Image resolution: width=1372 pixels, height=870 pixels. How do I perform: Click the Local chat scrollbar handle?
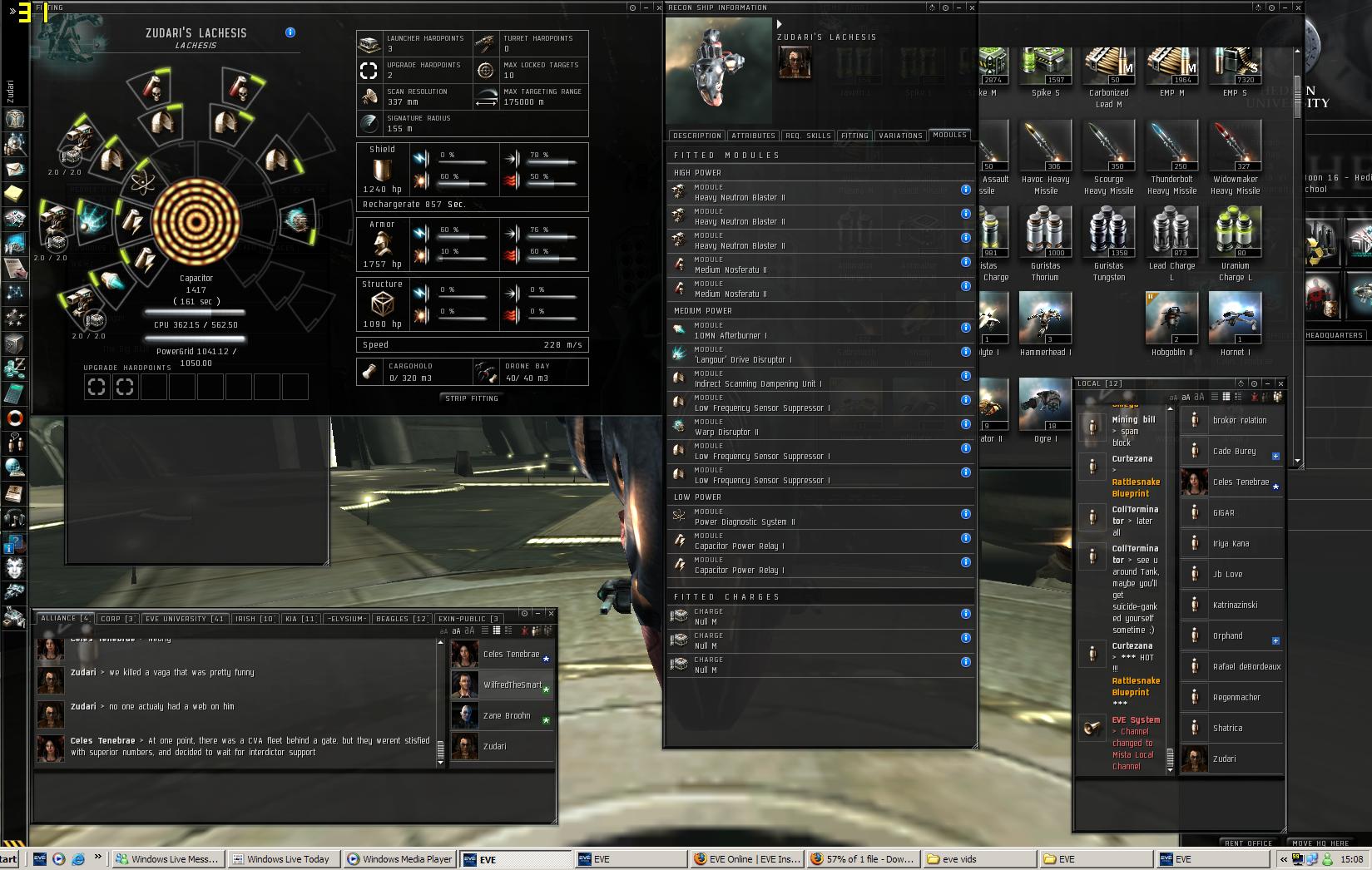click(x=1171, y=757)
